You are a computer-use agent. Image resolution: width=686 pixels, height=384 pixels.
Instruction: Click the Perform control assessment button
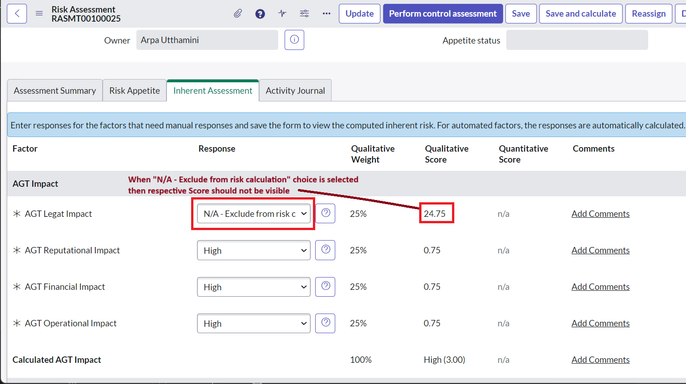[x=443, y=14]
